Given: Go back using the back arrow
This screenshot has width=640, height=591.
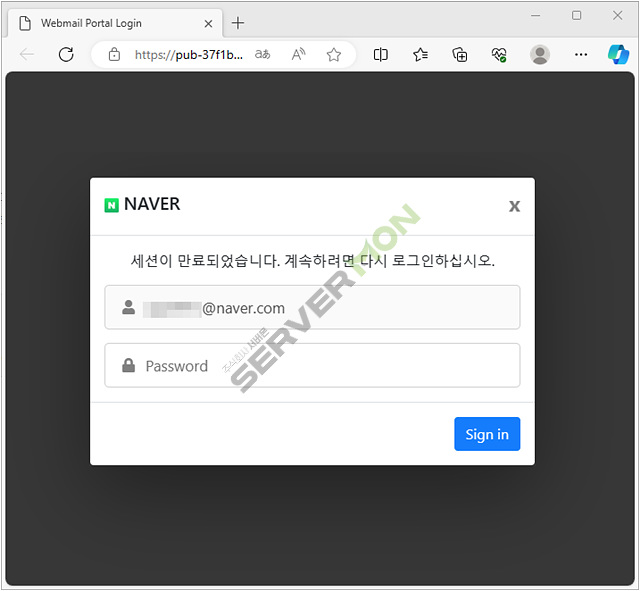Looking at the screenshot, I should [x=27, y=54].
